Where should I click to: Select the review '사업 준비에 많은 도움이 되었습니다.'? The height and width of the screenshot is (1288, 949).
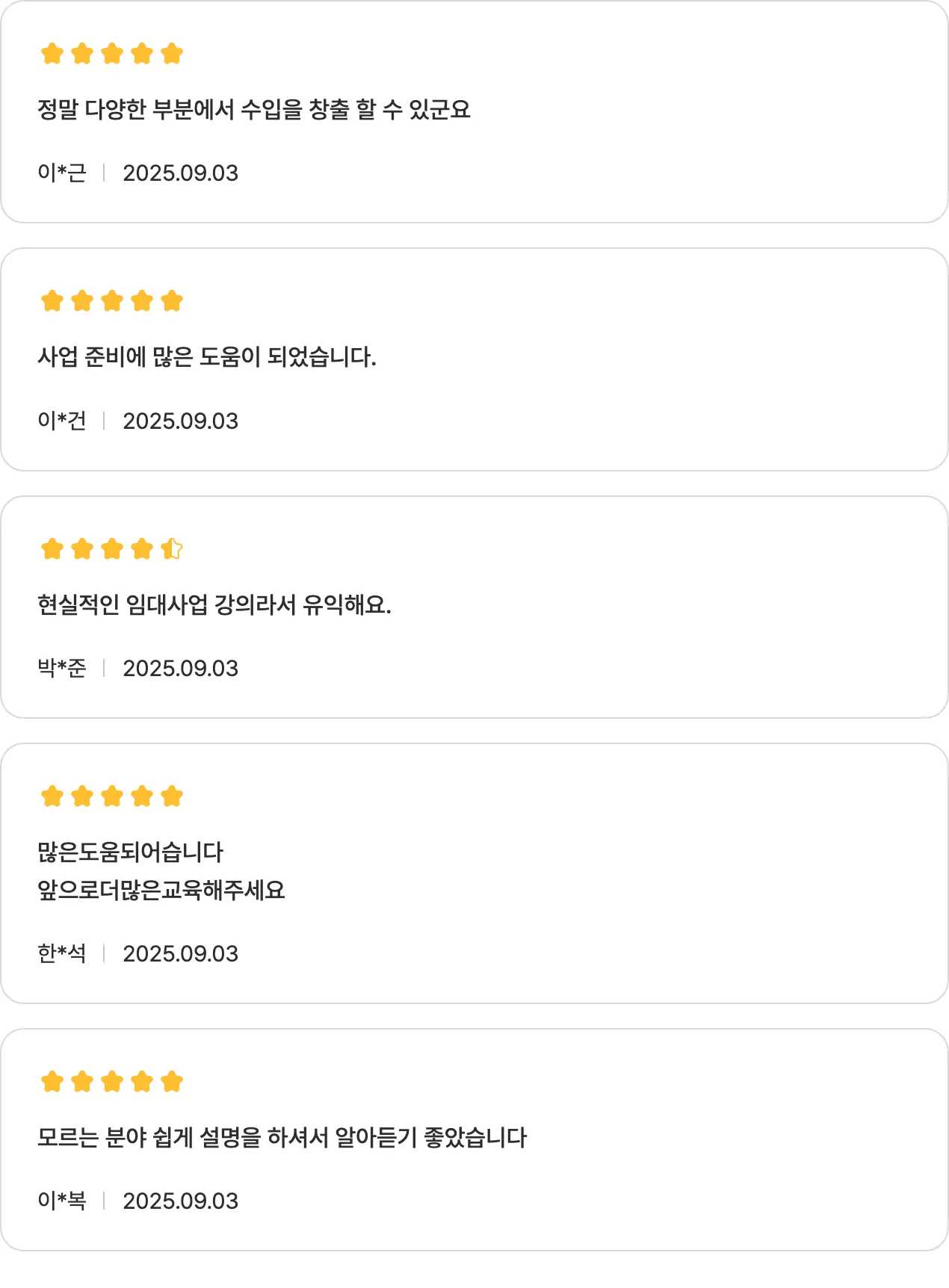pos(207,357)
